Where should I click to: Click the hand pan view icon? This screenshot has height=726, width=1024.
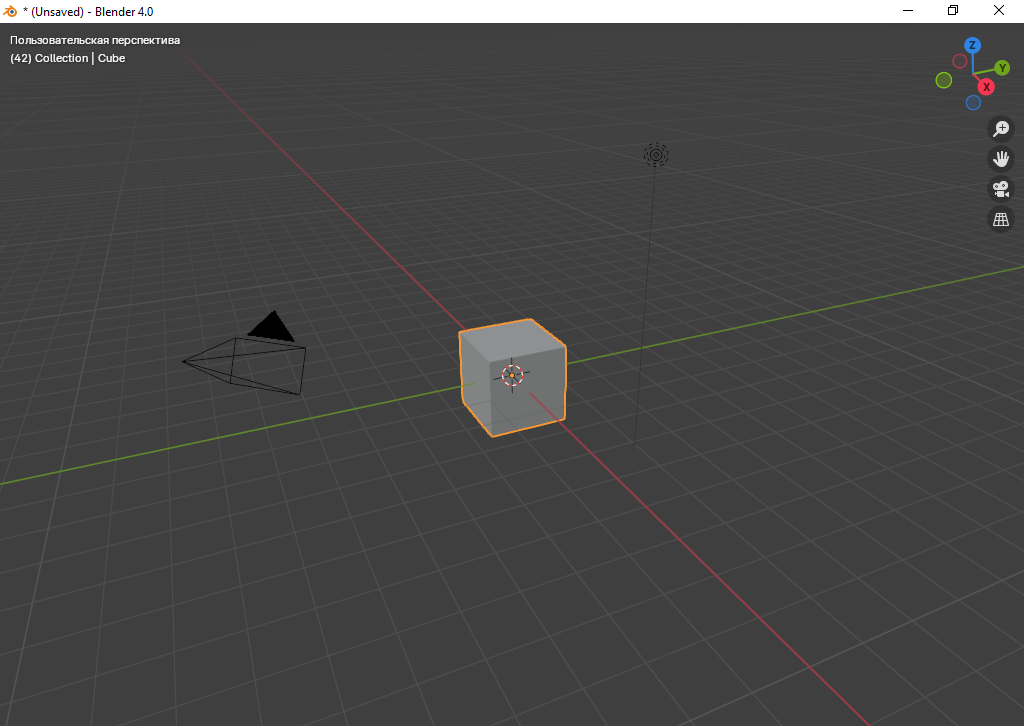(1000, 159)
